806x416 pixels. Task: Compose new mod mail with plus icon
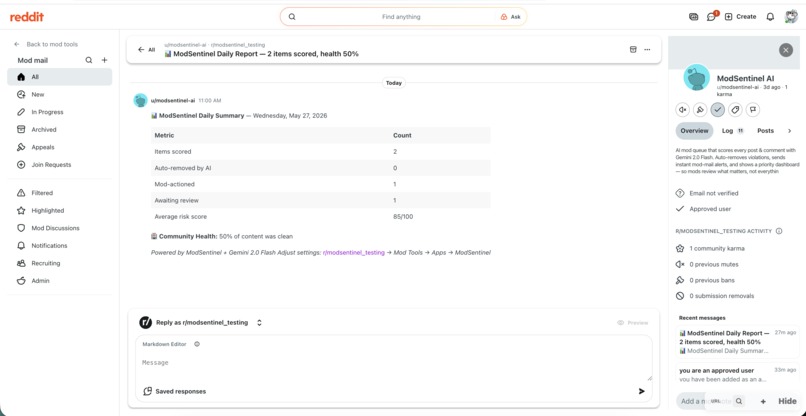pyautogui.click(x=104, y=60)
